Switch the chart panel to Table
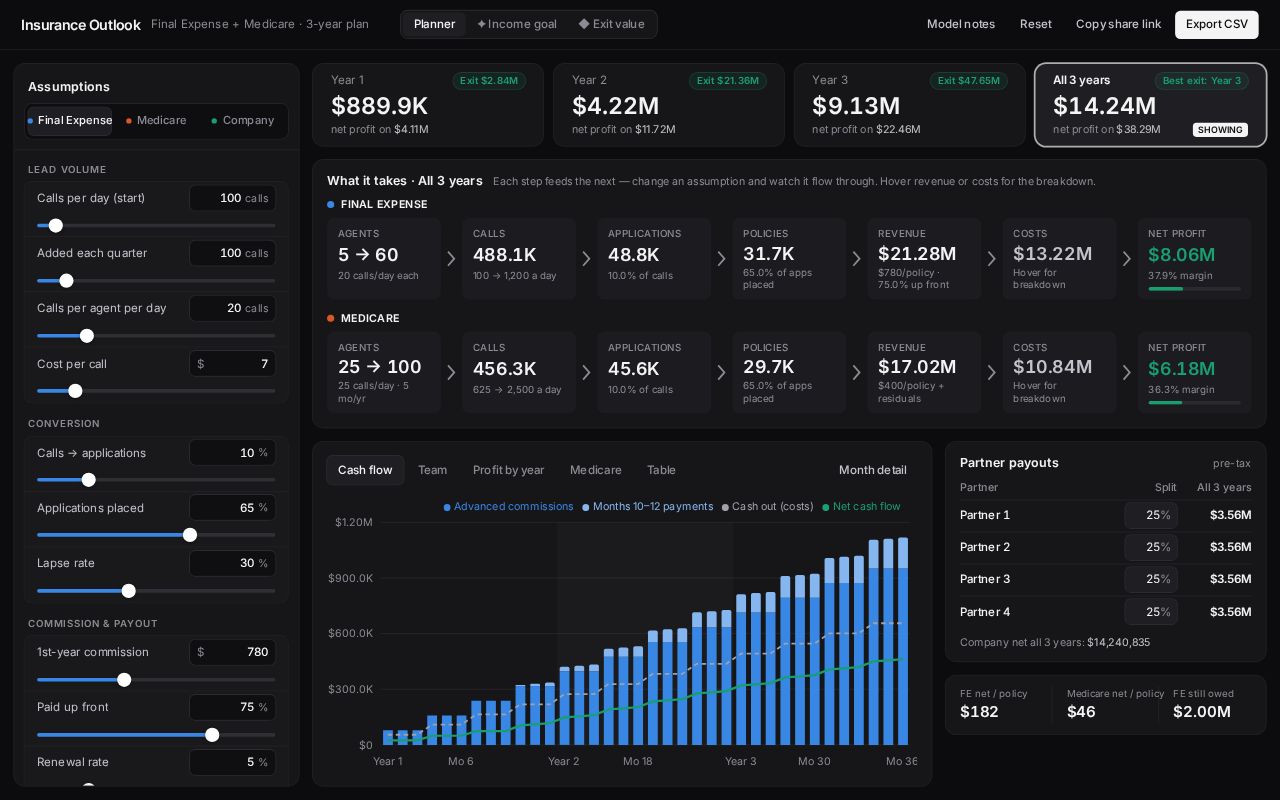The width and height of the screenshot is (1280, 800). 661,470
